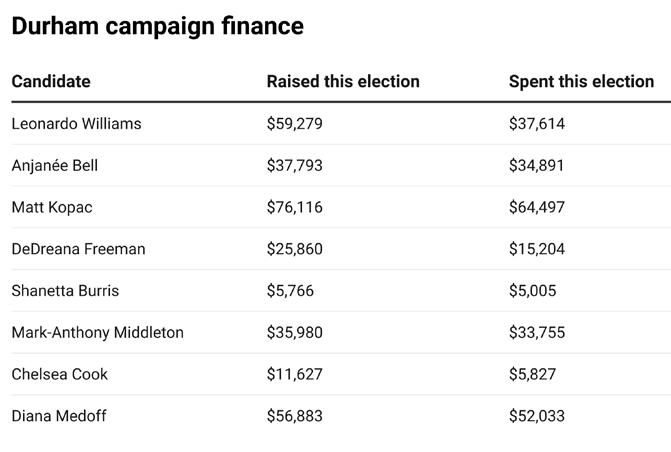Viewport: 671px width, 452px height.
Task: Select Shanetta Burris candidate cell
Action: tap(65, 291)
